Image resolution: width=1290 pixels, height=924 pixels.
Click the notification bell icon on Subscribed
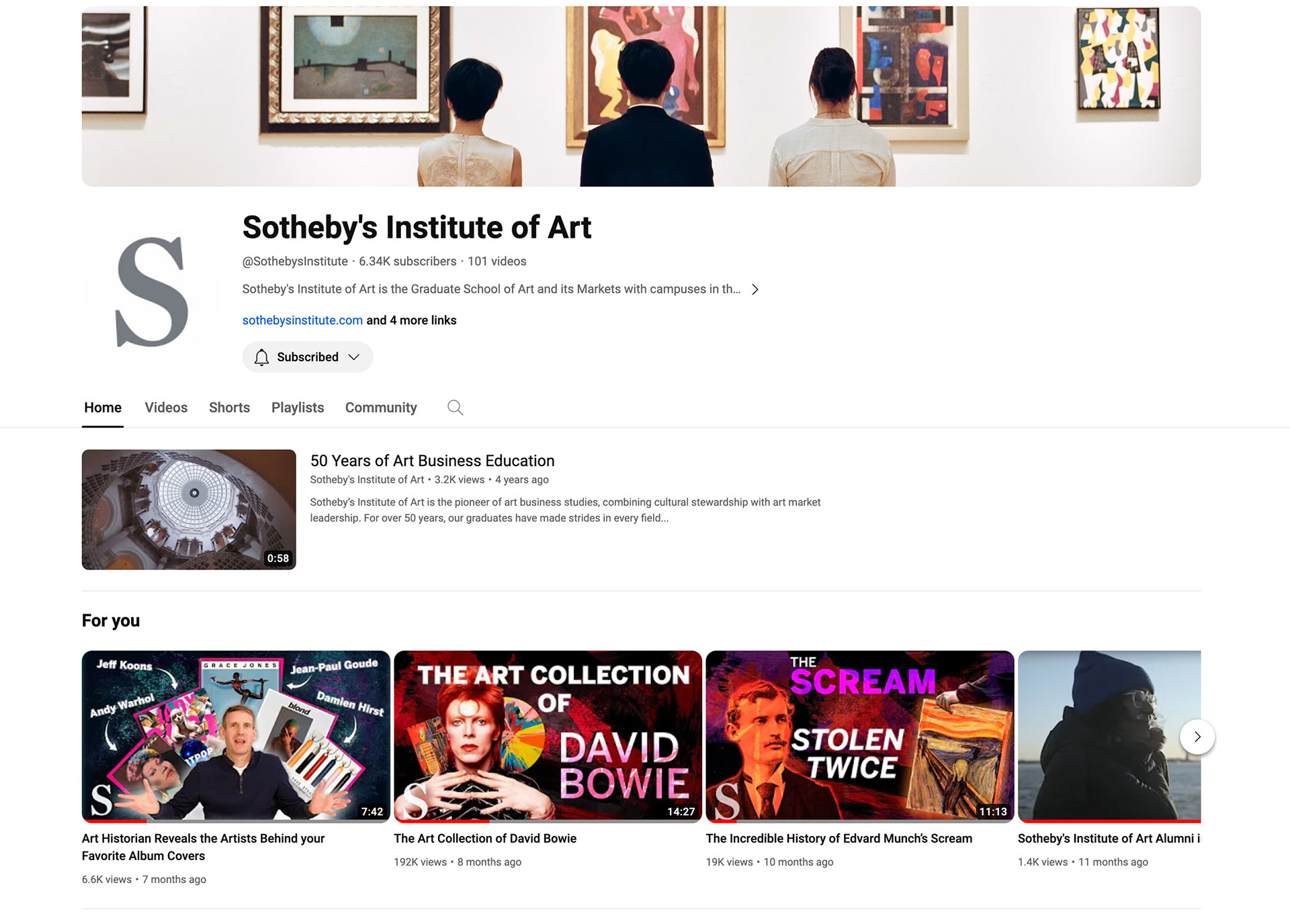coord(261,357)
